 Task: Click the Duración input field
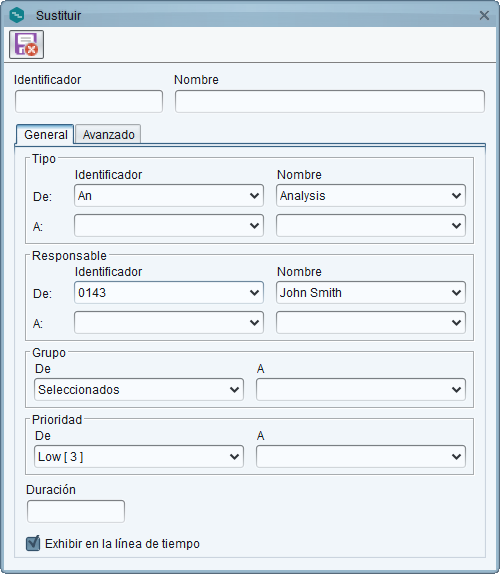(76, 511)
